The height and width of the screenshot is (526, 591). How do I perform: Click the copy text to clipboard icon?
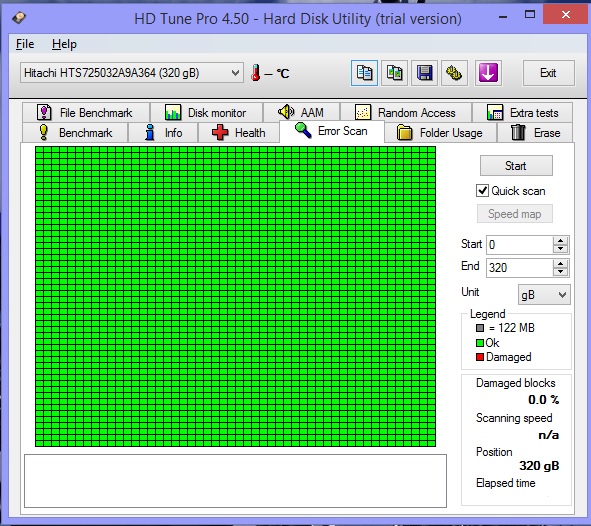(x=364, y=73)
